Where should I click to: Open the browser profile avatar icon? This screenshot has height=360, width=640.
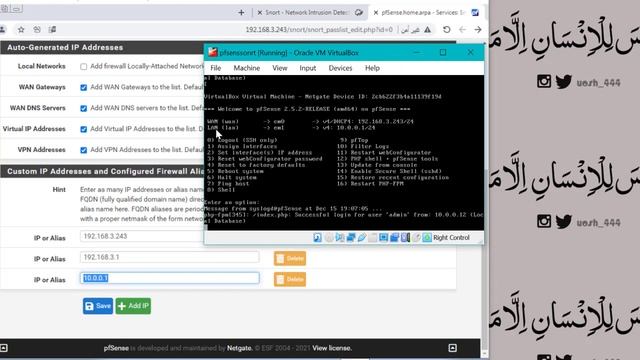[x=3, y=29]
